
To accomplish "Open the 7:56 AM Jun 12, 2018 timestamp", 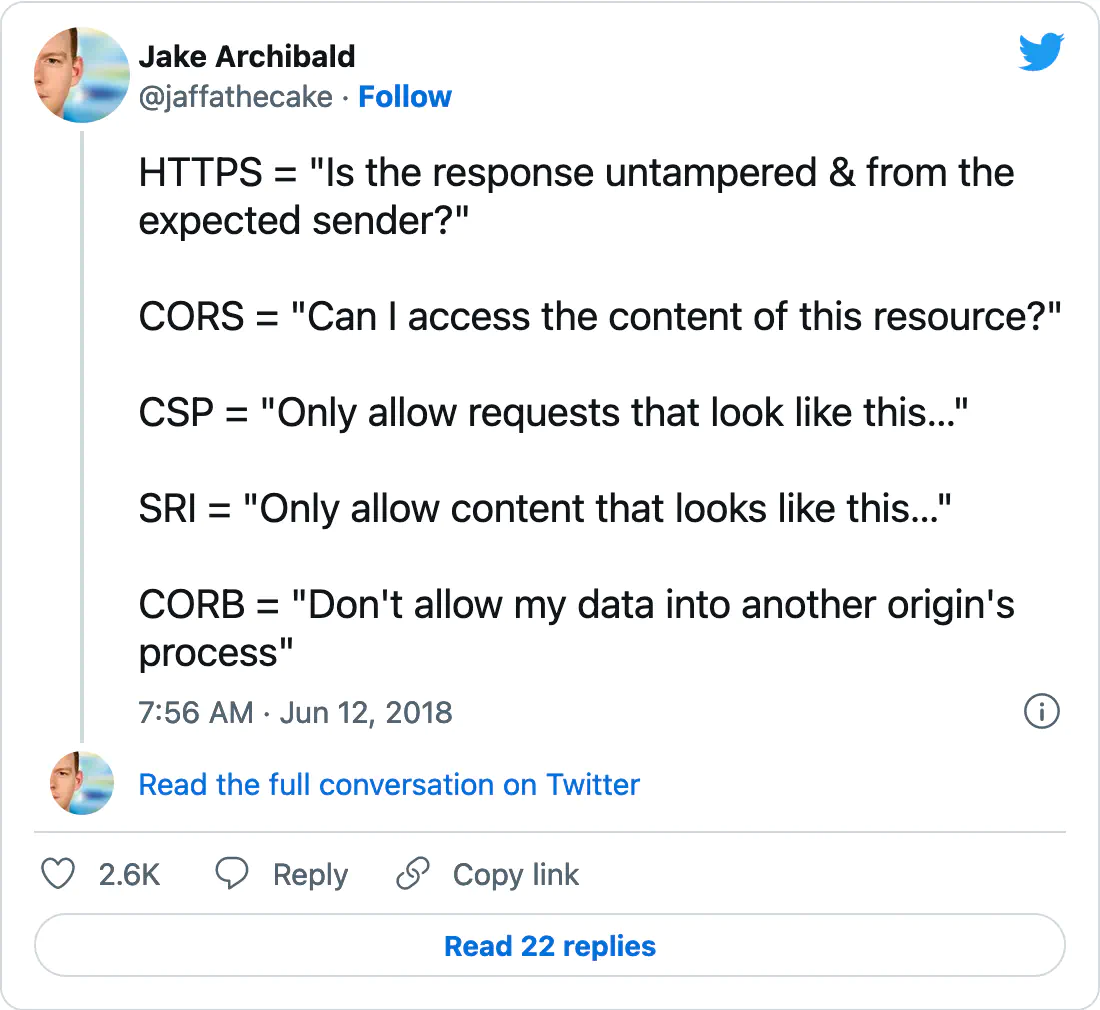I will (x=295, y=713).
